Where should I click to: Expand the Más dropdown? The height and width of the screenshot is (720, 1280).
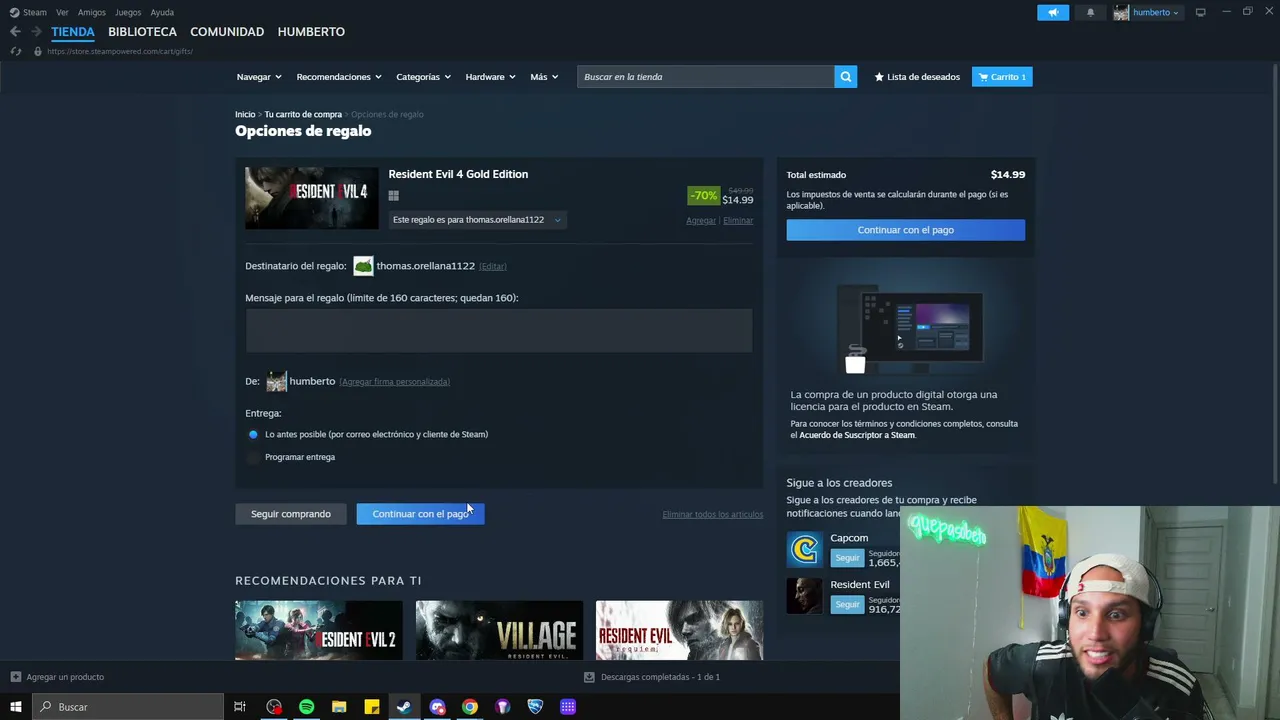tap(544, 77)
